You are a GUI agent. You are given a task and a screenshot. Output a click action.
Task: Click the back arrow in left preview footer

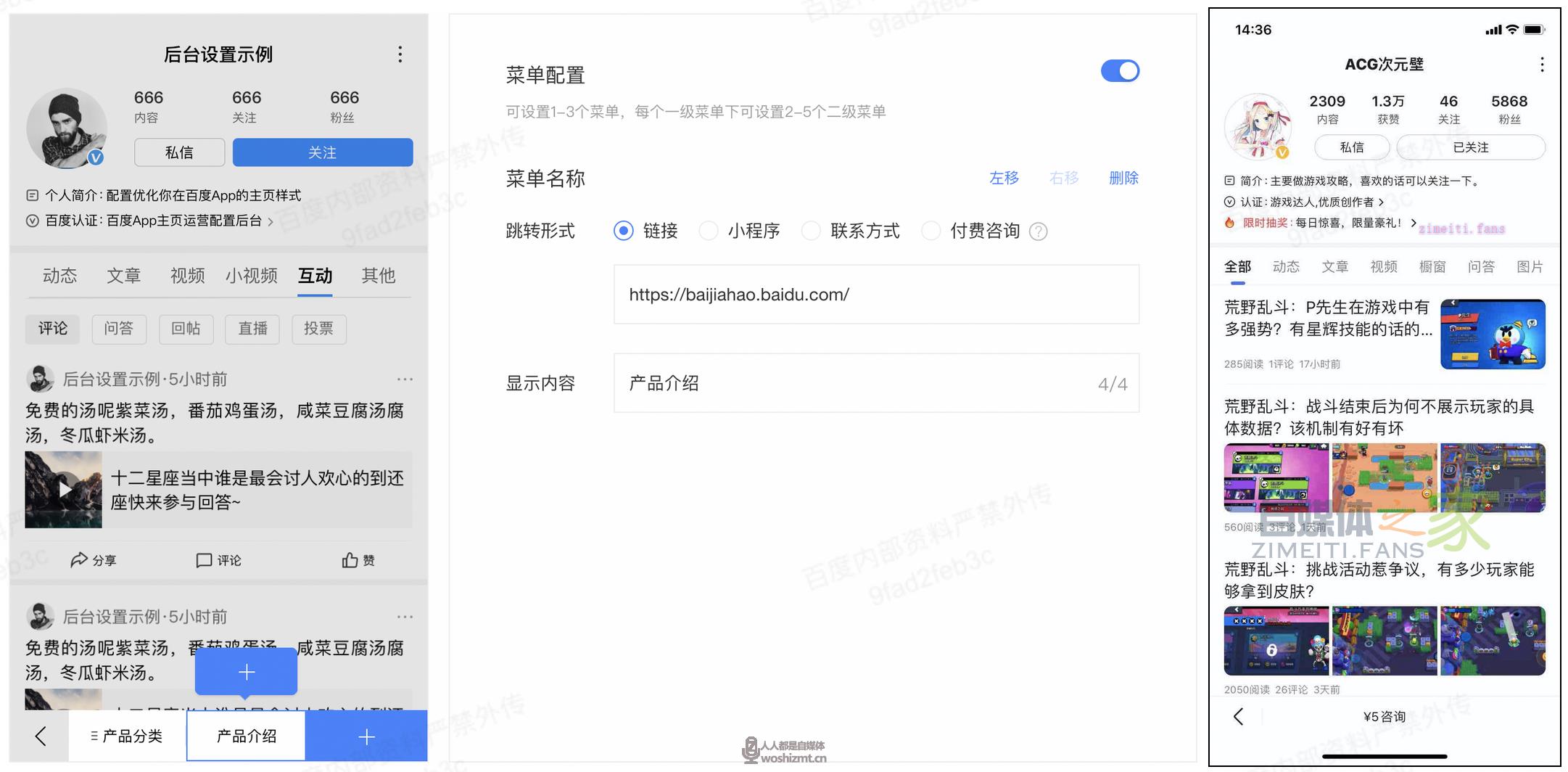coord(41,736)
